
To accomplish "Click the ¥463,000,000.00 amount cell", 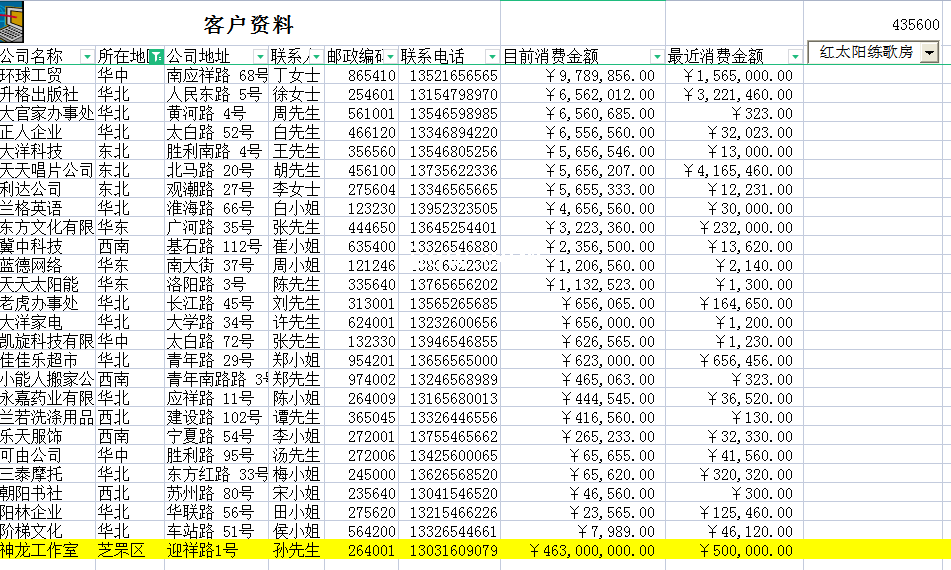I will tap(583, 550).
